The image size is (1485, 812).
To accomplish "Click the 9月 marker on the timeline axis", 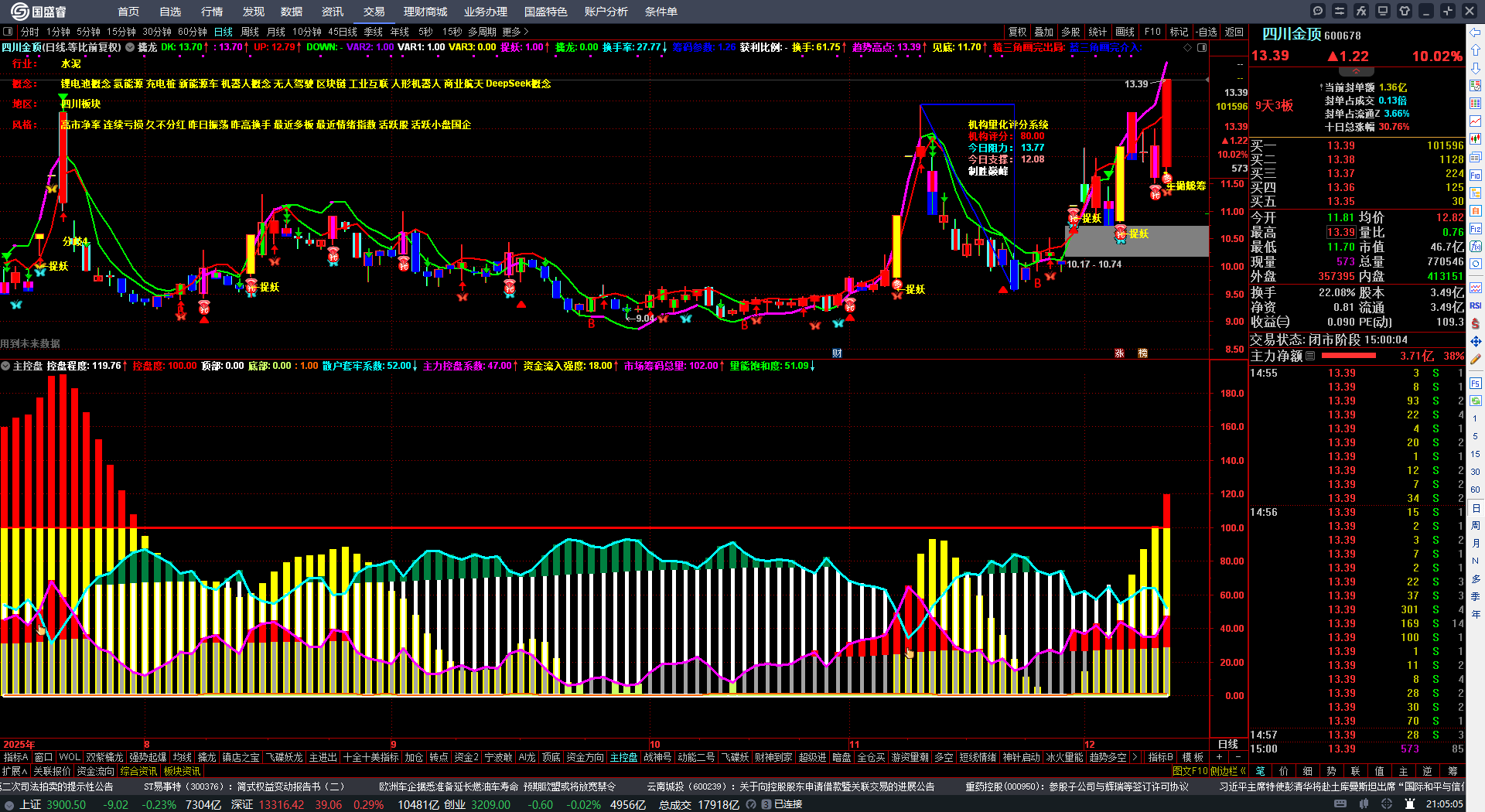I will click(x=393, y=745).
